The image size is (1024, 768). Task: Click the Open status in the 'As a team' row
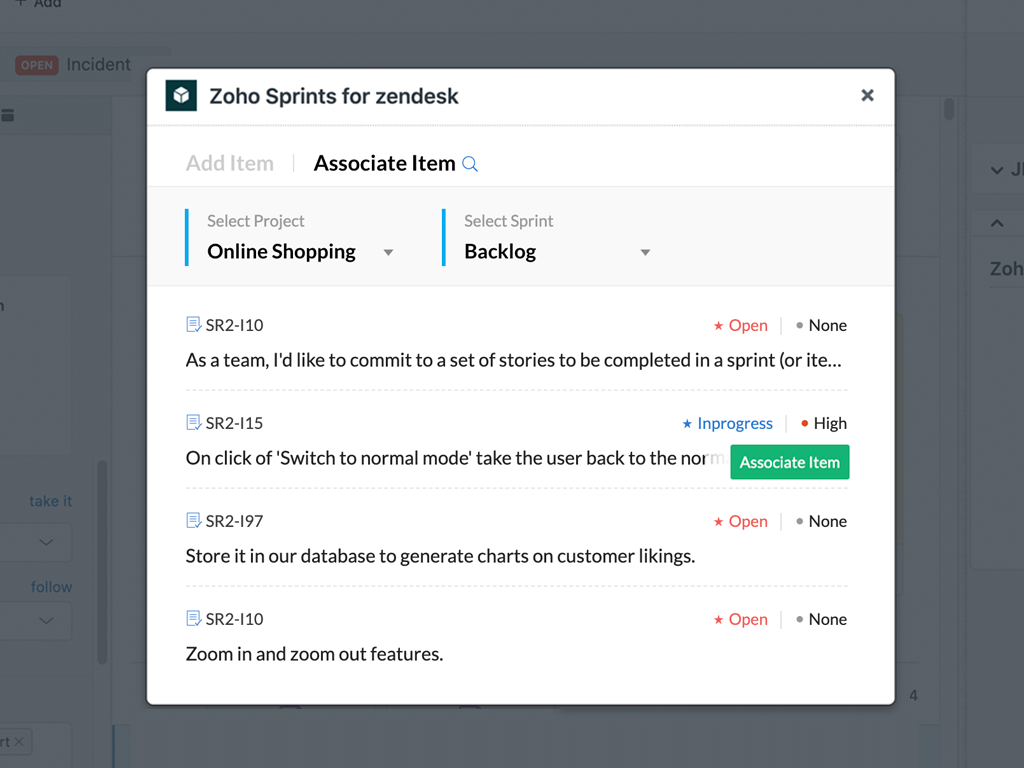[741, 325]
